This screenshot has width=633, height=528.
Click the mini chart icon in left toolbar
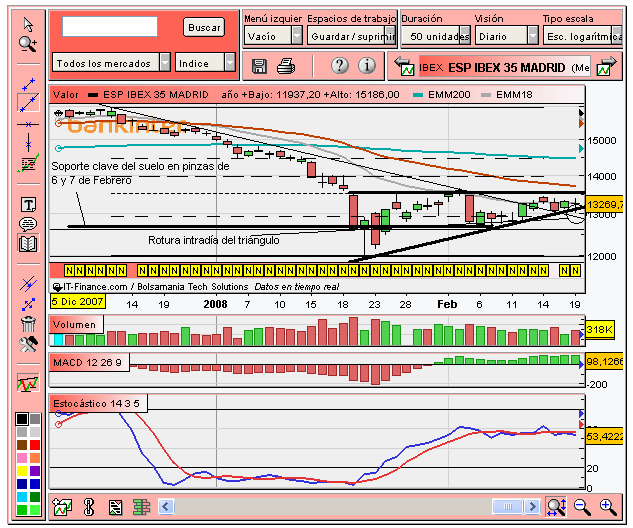pyautogui.click(x=28, y=383)
